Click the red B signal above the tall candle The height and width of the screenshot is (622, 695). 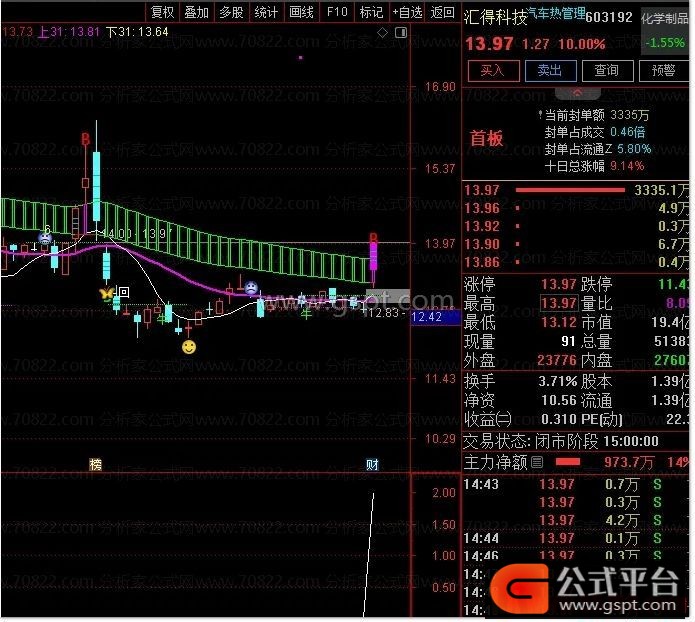pyautogui.click(x=86, y=140)
